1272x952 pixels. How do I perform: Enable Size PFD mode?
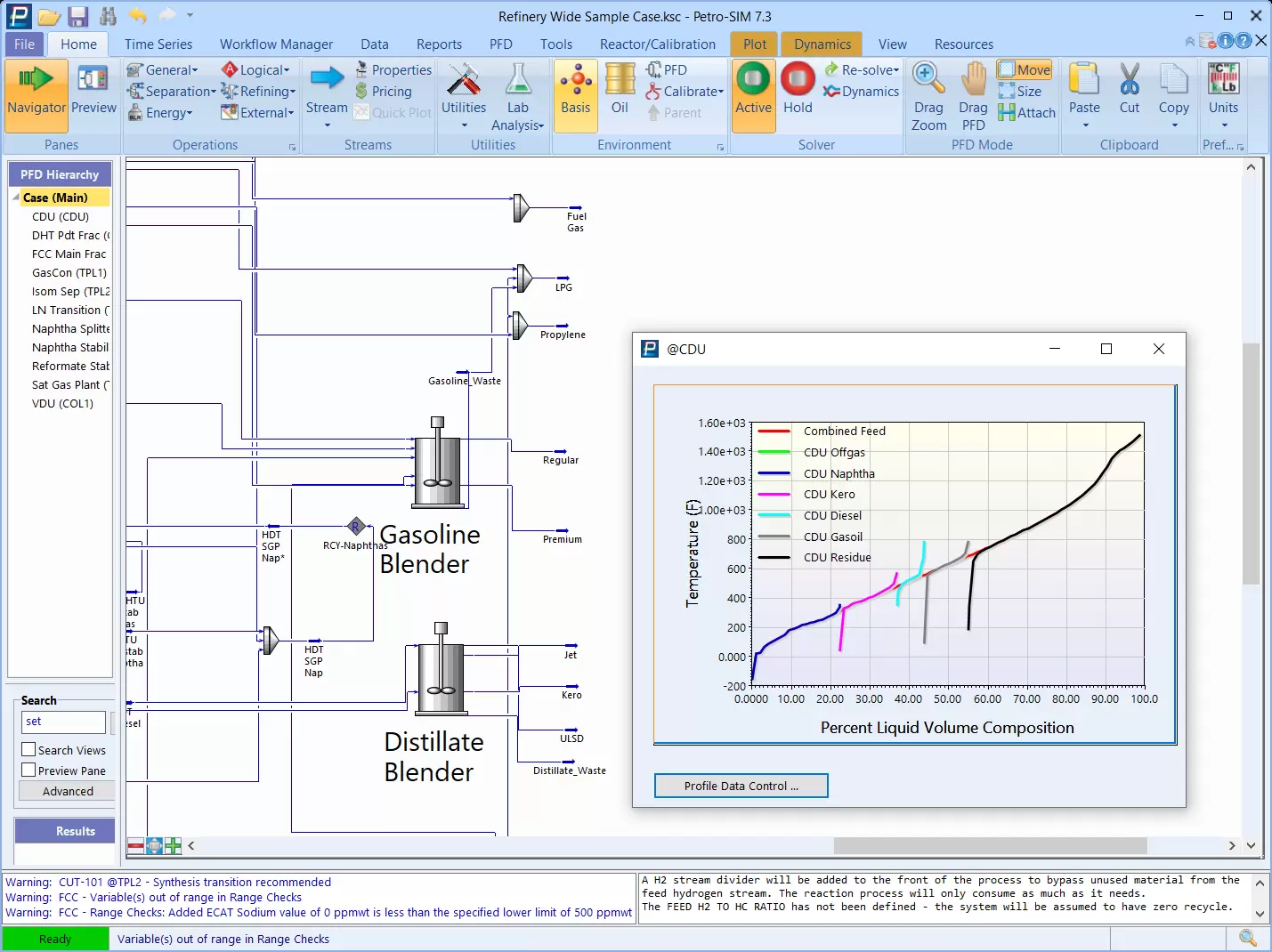coord(1019,91)
